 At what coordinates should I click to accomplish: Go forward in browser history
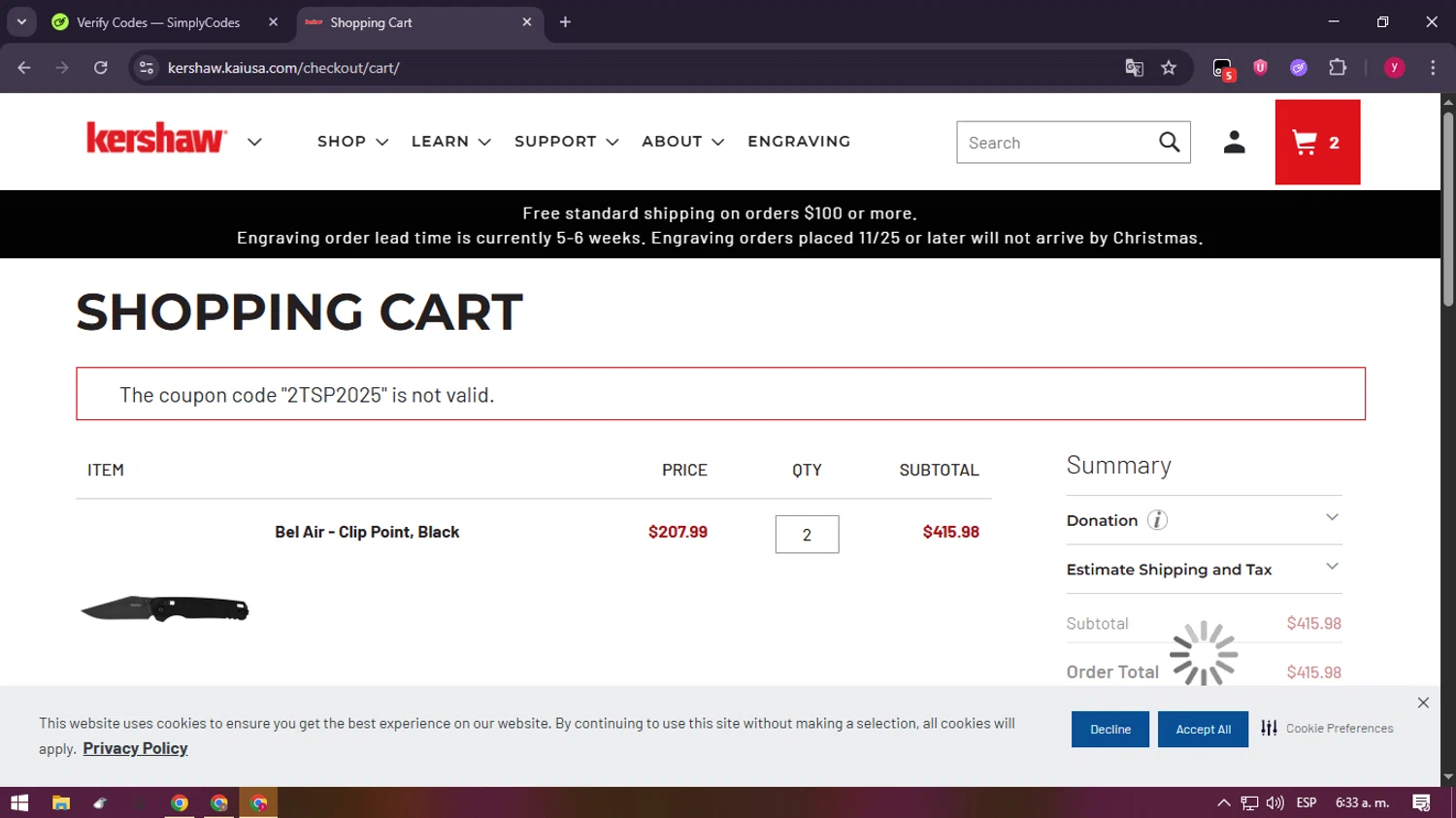click(x=62, y=68)
